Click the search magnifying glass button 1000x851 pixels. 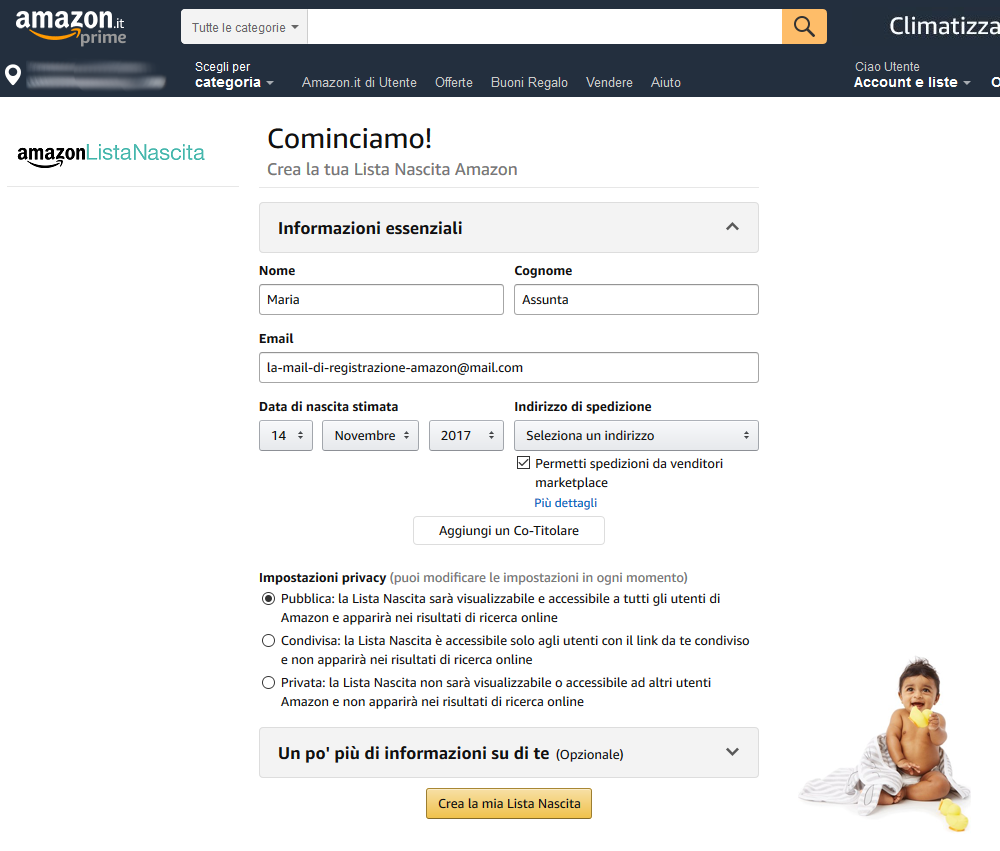tap(804, 27)
